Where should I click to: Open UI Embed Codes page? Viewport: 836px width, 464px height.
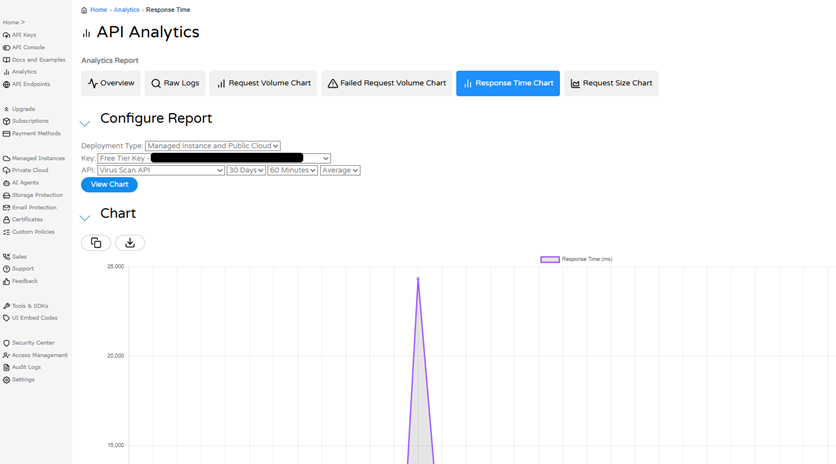[x=30, y=318]
